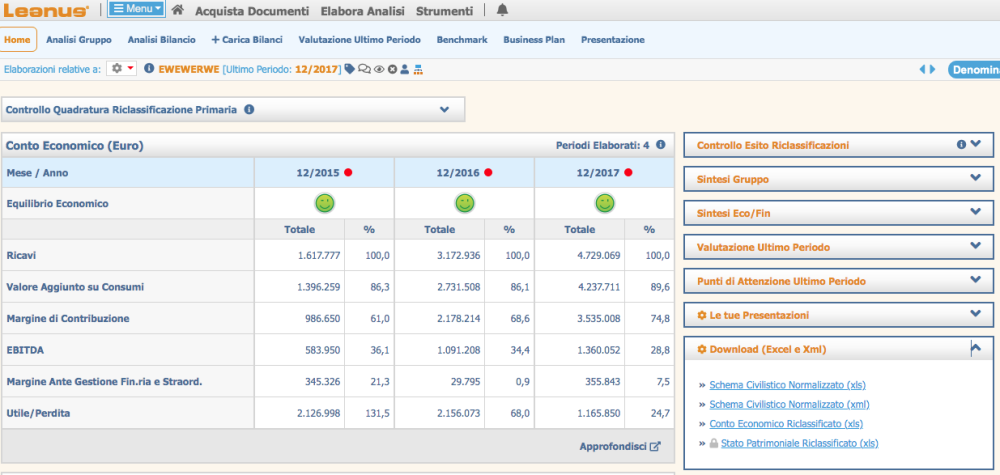Image resolution: width=1000 pixels, height=475 pixels.
Task: Open the comments chat bubble icon
Action: (x=364, y=69)
